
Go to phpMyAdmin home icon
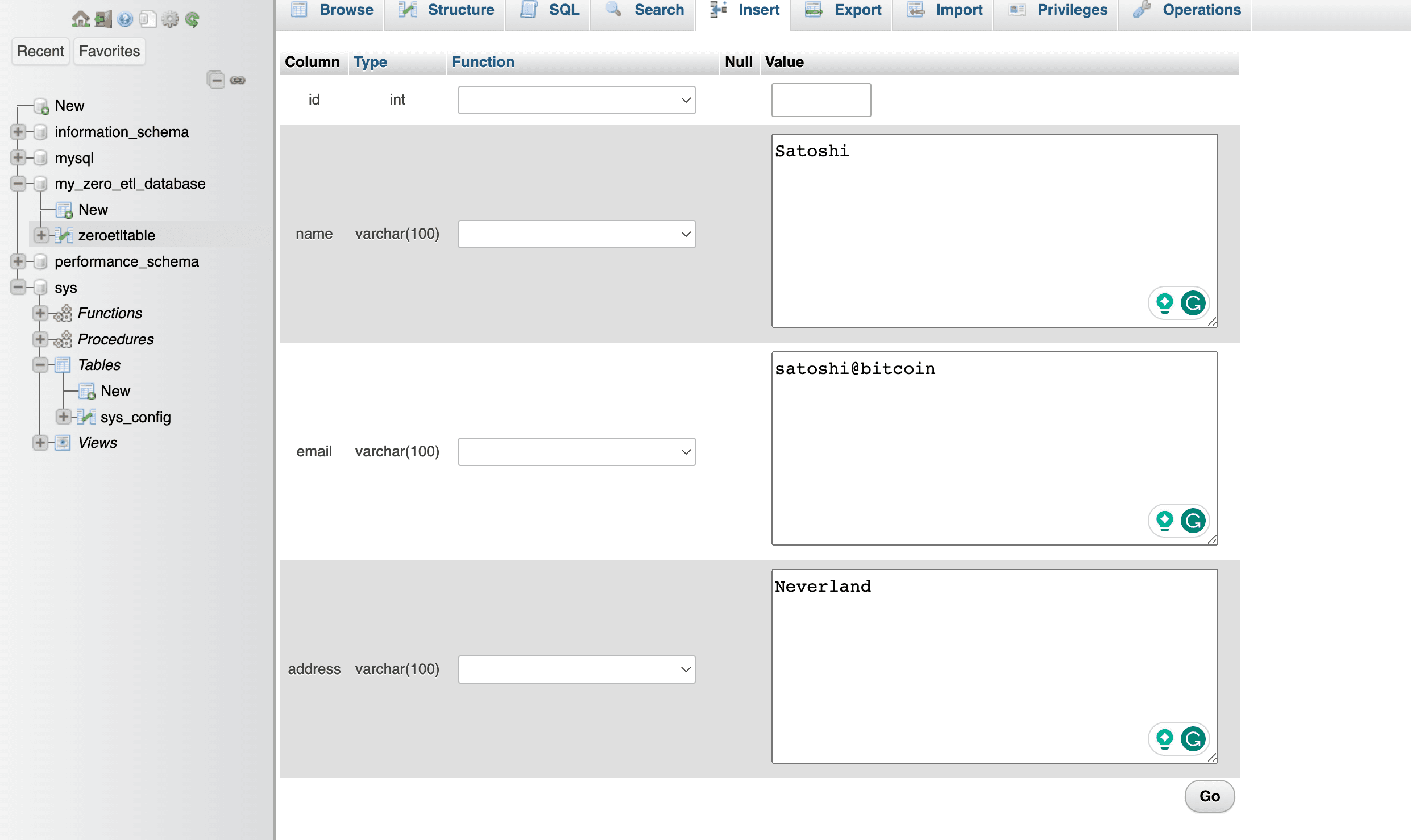point(80,19)
